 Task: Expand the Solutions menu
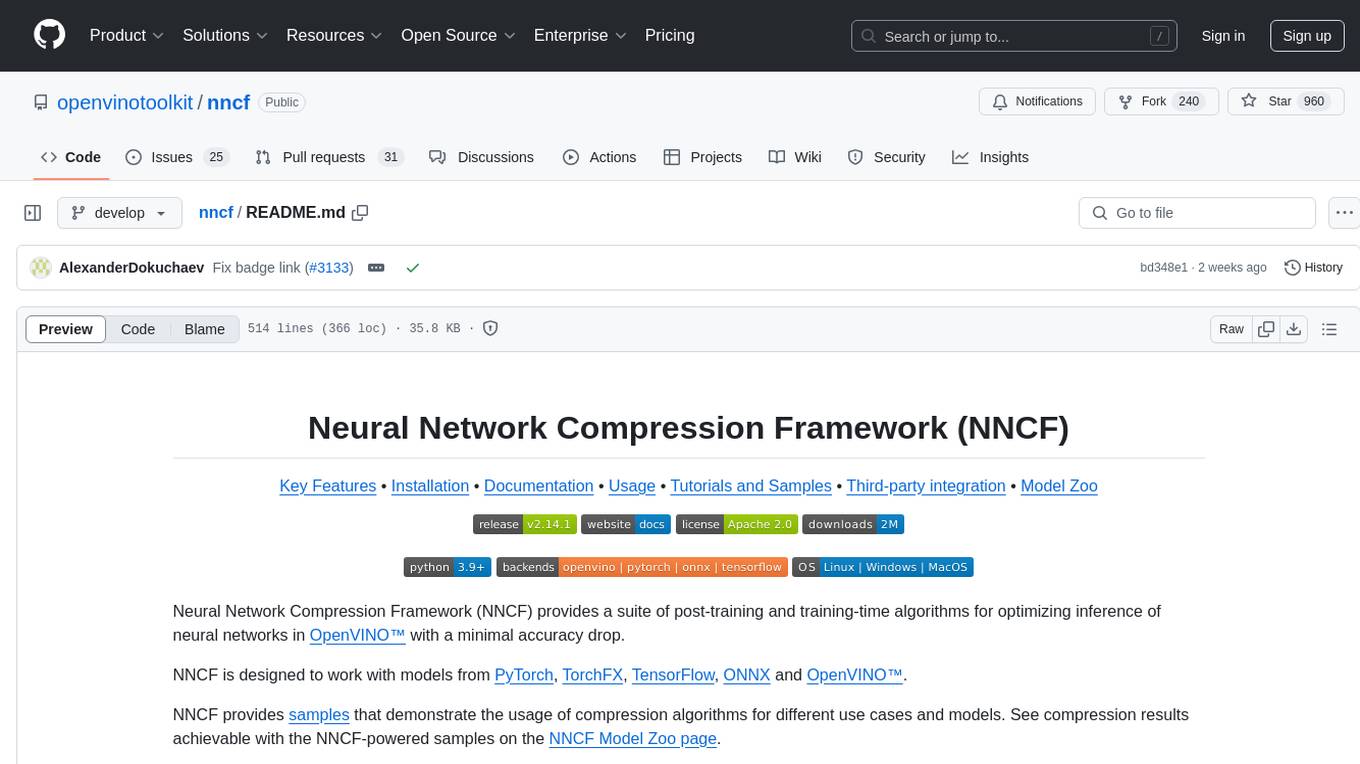225,35
